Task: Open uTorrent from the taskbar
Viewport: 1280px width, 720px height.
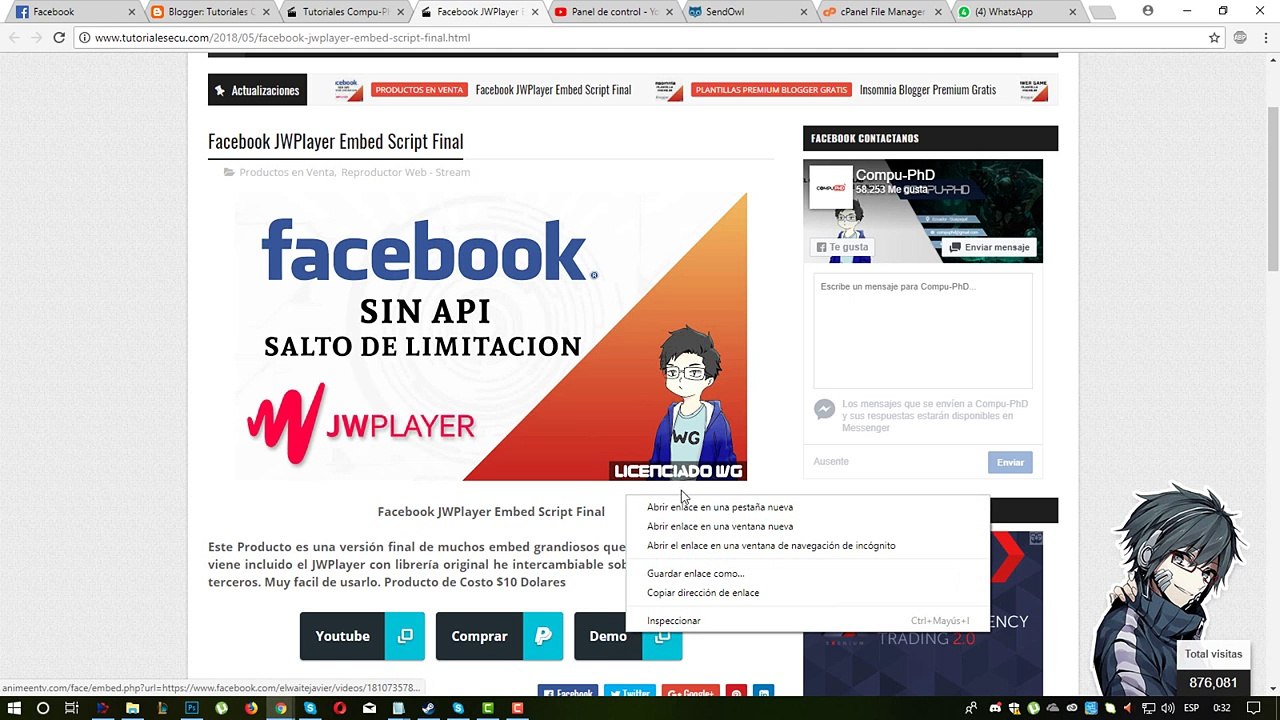Action: click(x=221, y=708)
